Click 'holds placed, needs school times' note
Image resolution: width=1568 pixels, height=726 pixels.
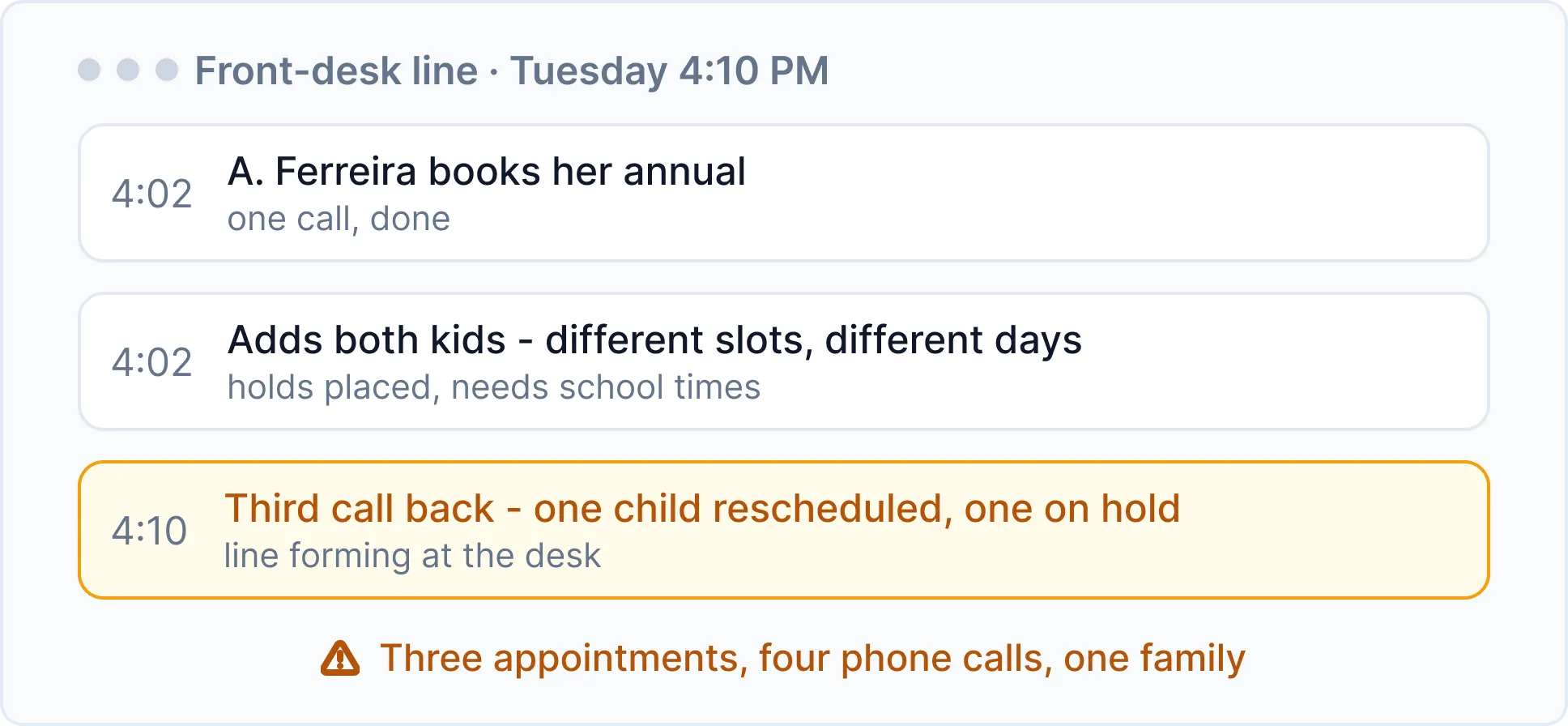(x=494, y=387)
